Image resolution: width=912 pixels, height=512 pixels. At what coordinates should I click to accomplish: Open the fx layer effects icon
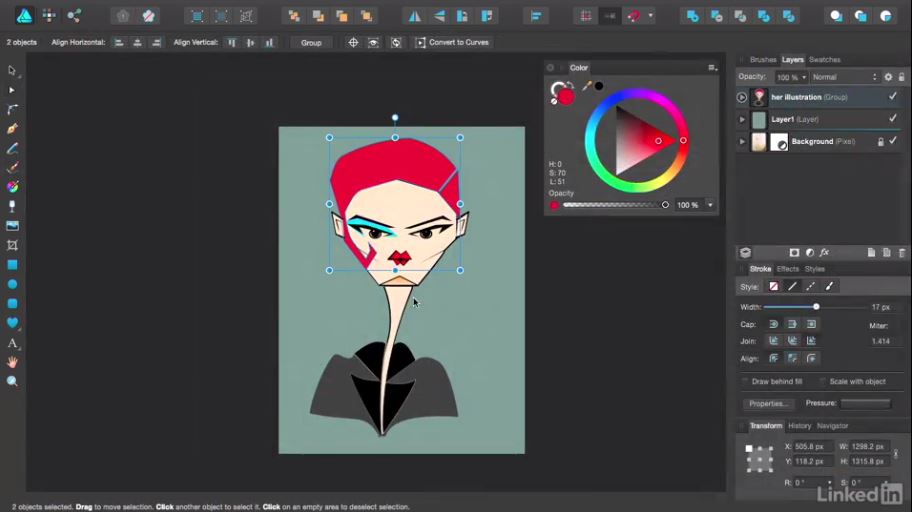825,253
